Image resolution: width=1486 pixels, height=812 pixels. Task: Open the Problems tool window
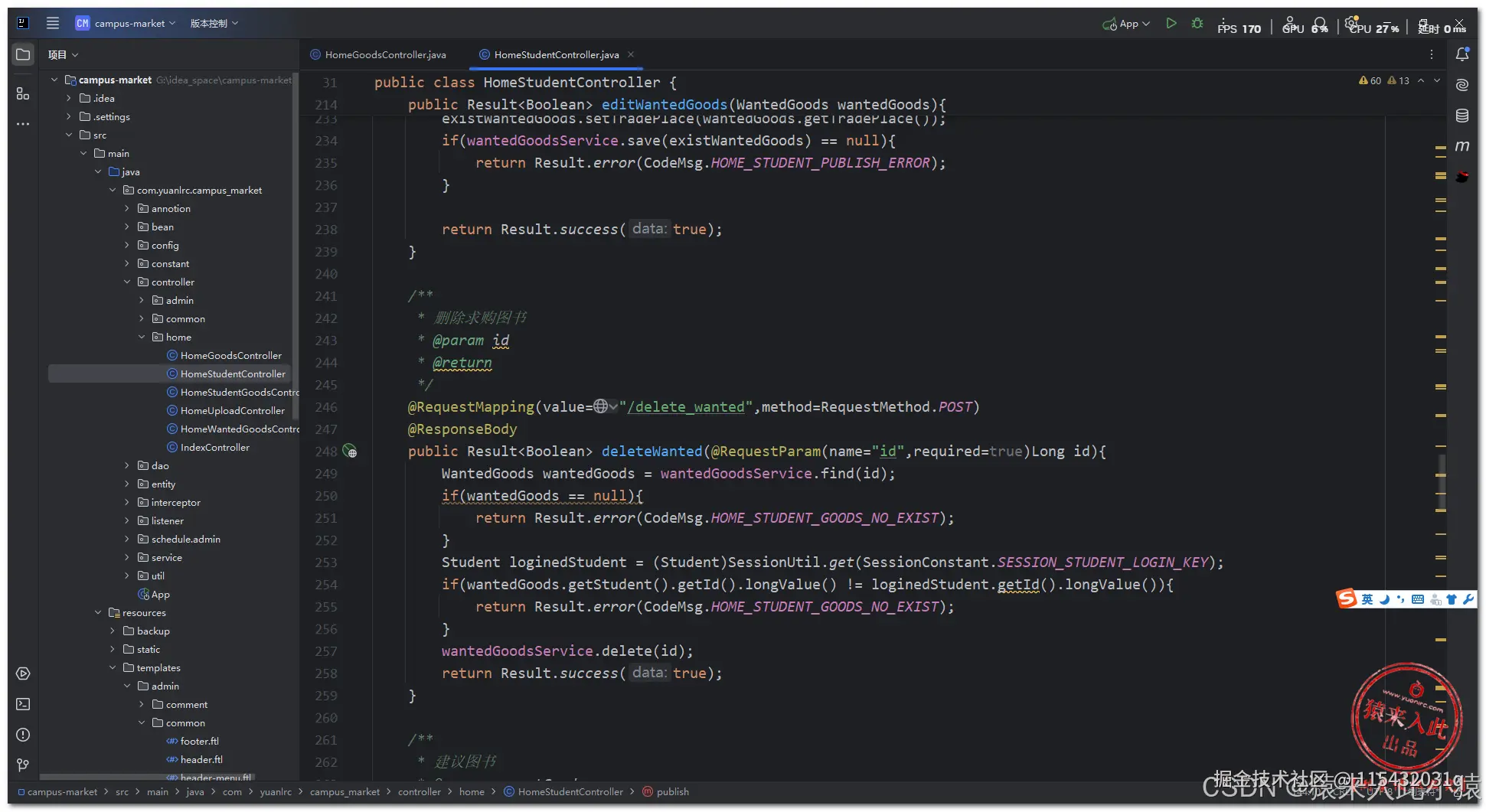tap(23, 735)
